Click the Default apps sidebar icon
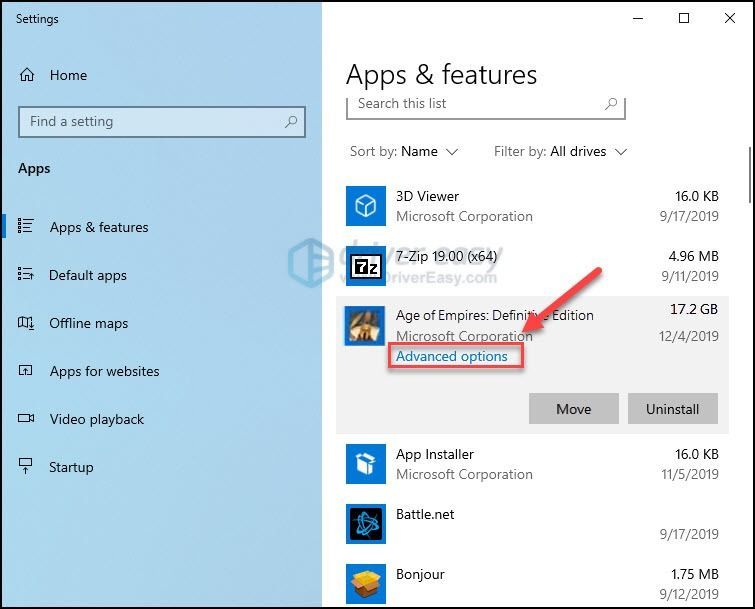755x609 pixels. click(x=26, y=274)
